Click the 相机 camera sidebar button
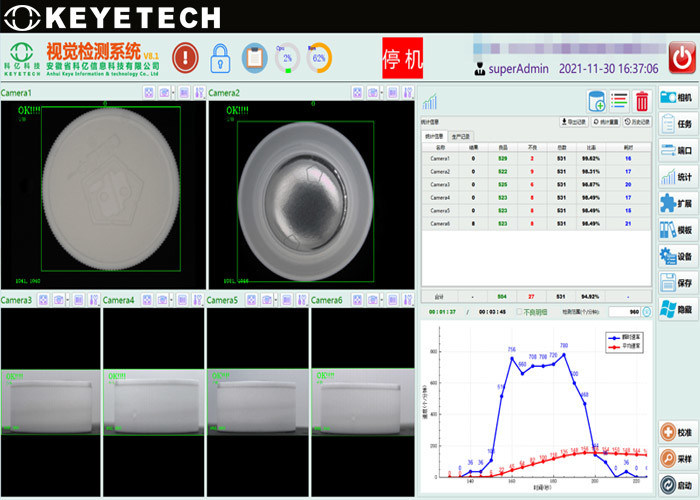Screen dimensions: 700x500 [x=677, y=97]
